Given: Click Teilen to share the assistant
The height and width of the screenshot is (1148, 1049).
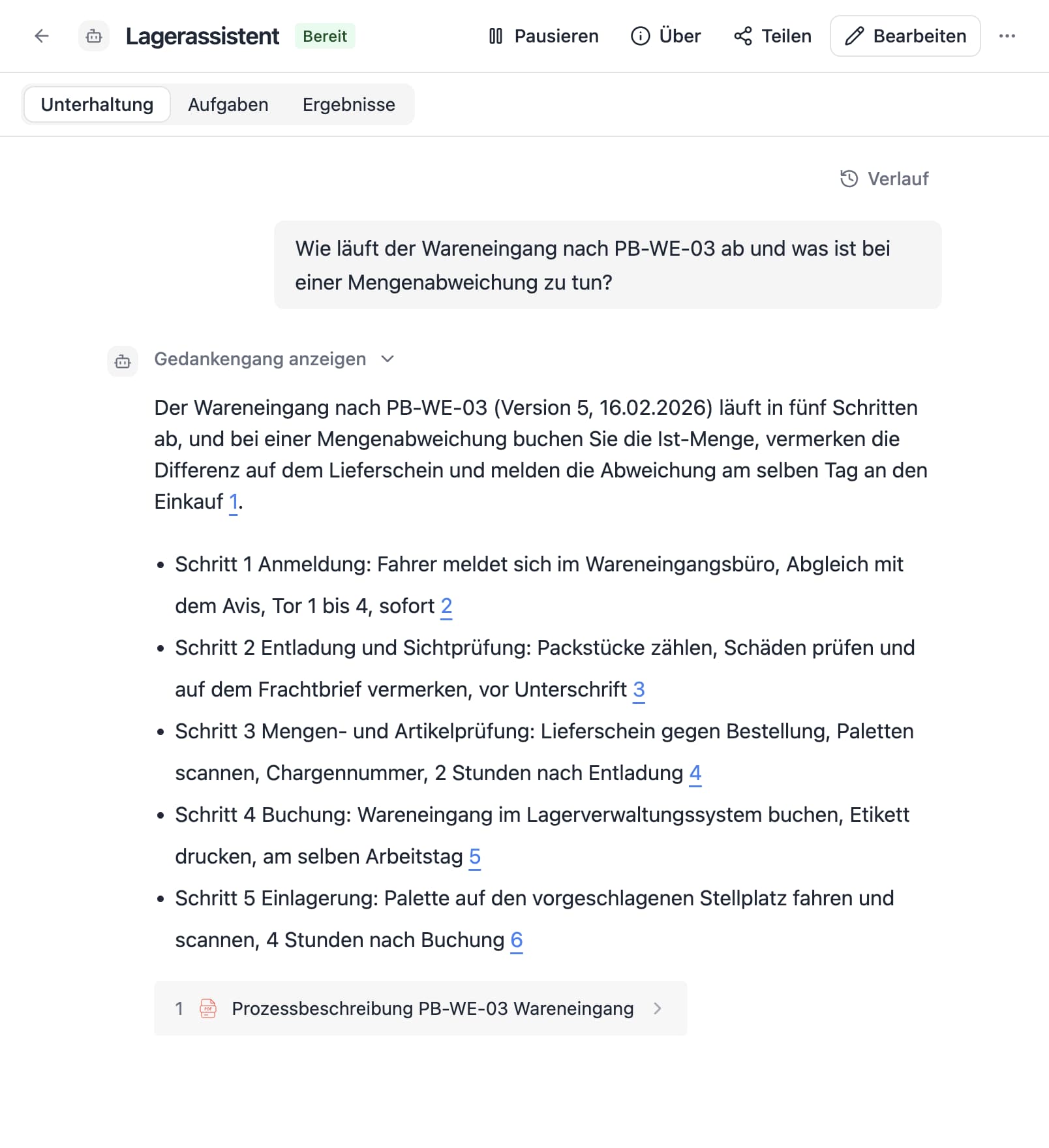Looking at the screenshot, I should (x=772, y=36).
